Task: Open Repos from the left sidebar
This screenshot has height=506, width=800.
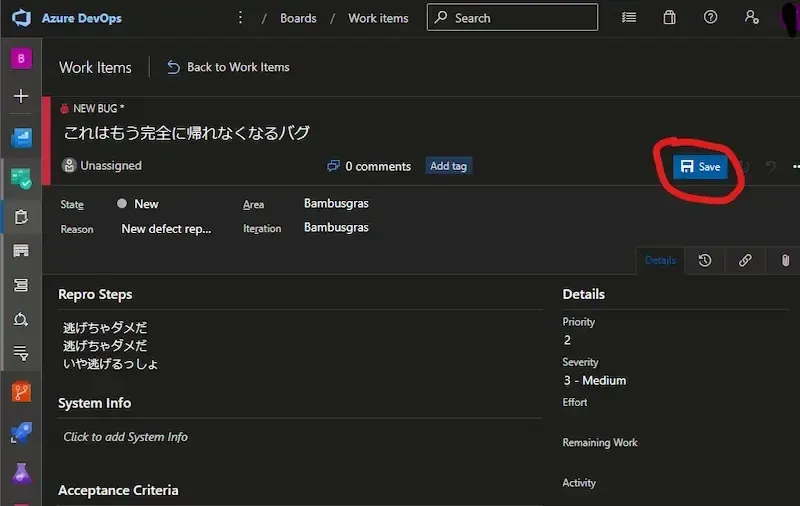Action: tap(21, 391)
